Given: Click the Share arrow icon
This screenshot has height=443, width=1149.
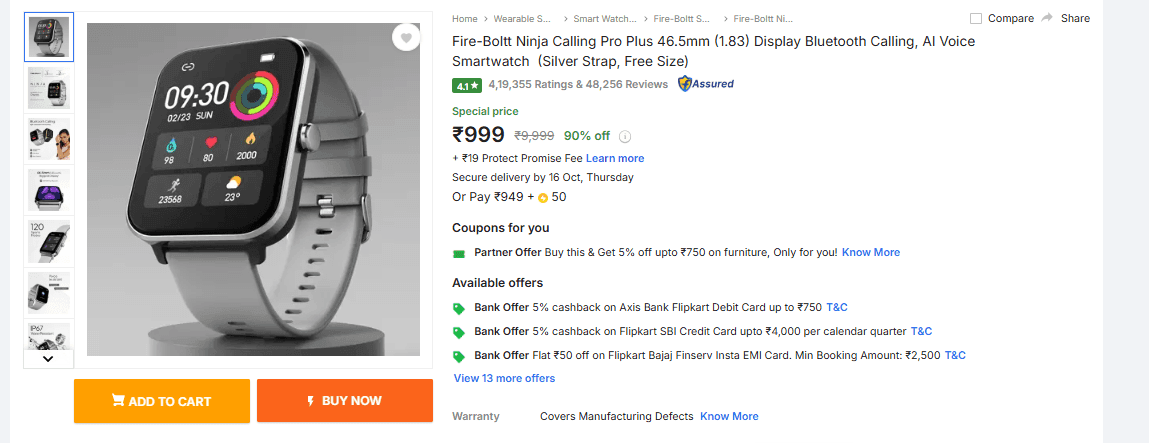Looking at the screenshot, I should point(1047,18).
